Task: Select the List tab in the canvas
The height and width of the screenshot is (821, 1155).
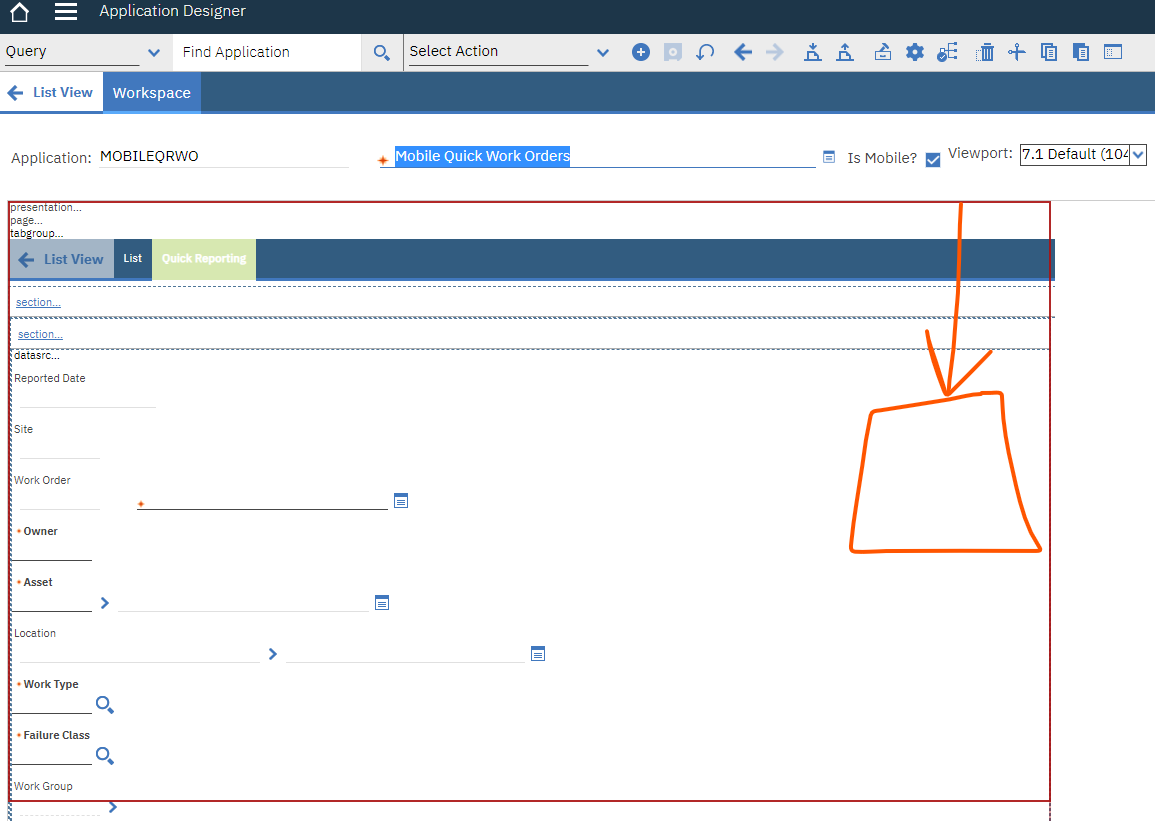Action: pyautogui.click(x=133, y=258)
